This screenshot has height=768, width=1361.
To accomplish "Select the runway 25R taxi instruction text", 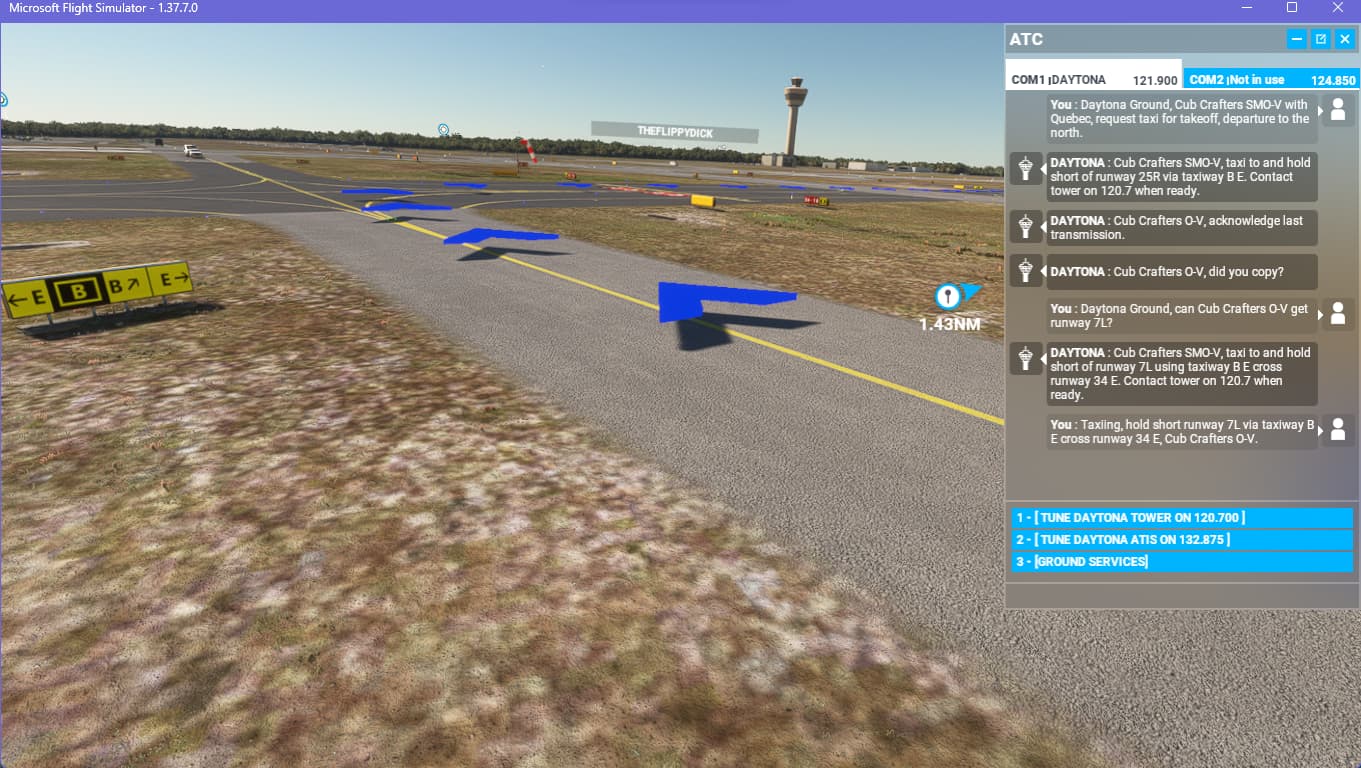I will point(1182,176).
